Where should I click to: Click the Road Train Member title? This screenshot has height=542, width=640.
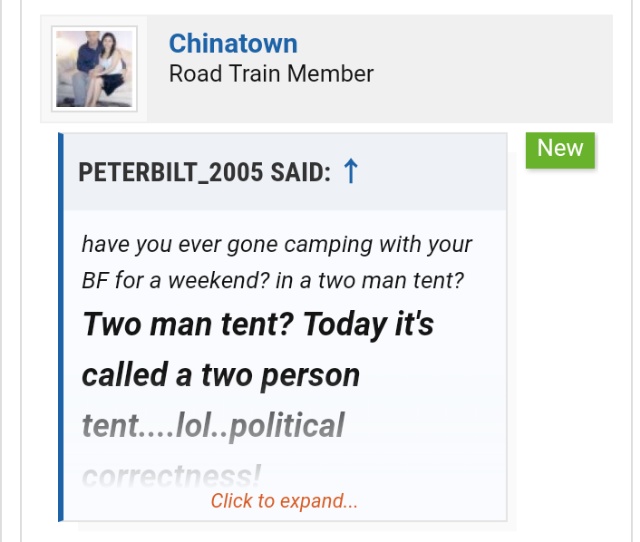tap(271, 73)
